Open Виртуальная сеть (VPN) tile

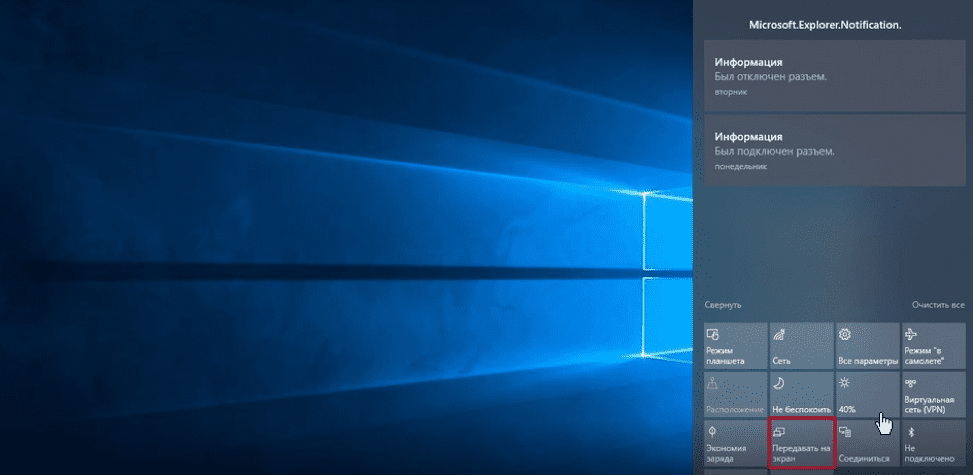932,395
